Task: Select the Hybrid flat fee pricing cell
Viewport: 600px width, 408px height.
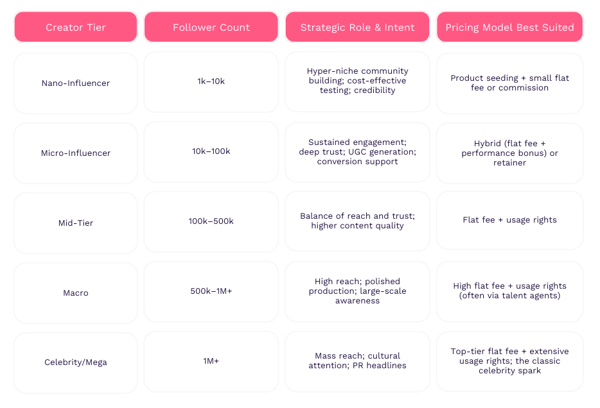Action: click(x=509, y=152)
